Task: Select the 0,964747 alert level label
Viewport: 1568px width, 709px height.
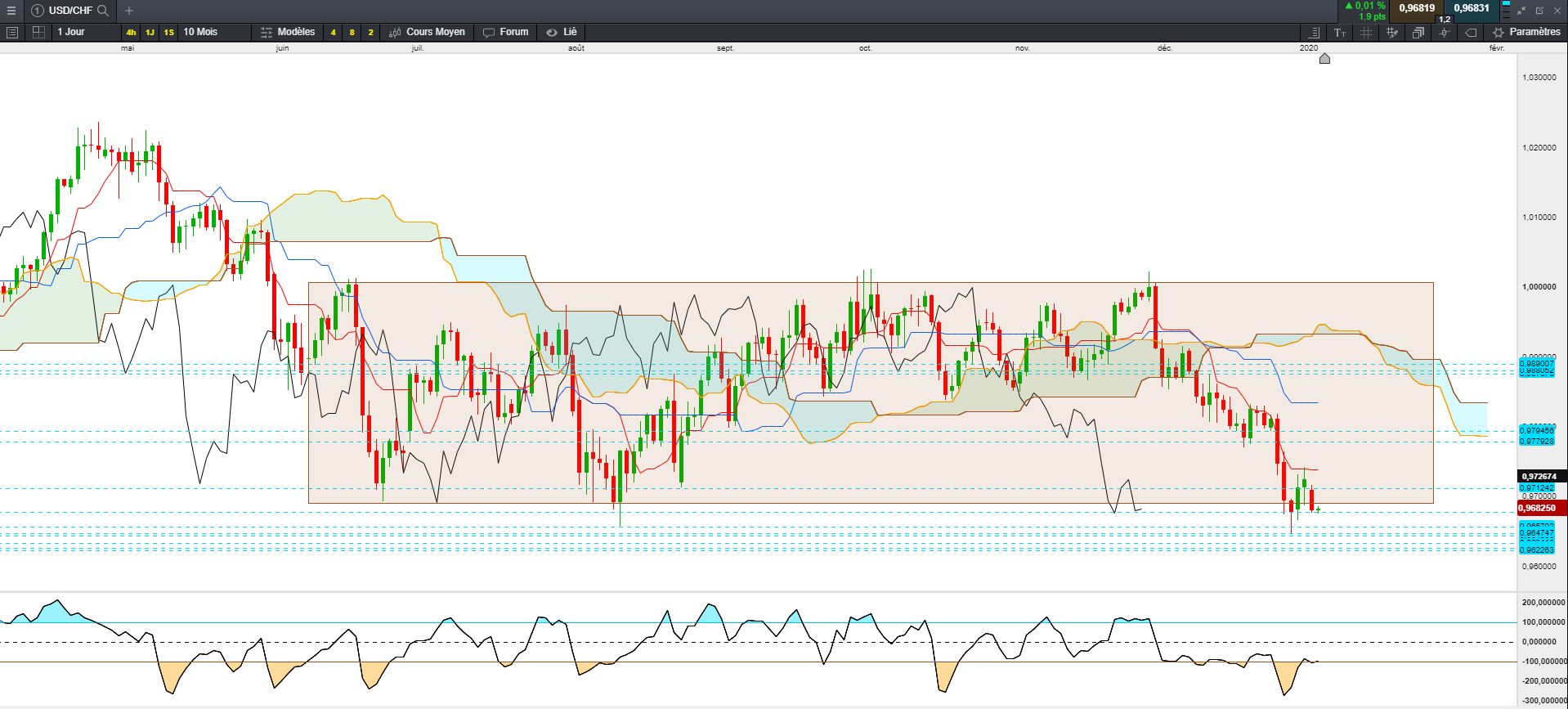Action: click(x=1537, y=533)
